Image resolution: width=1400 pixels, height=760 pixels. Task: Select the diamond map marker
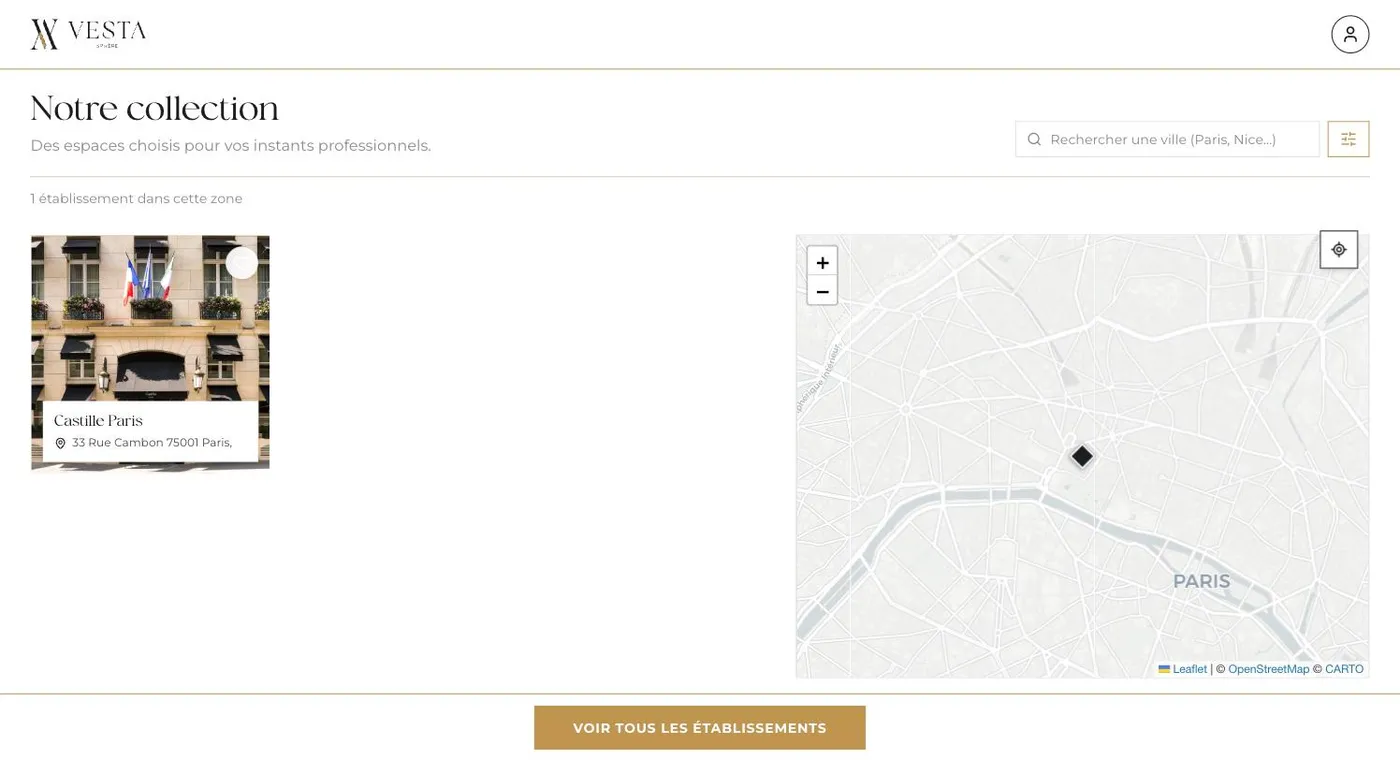click(x=1082, y=456)
